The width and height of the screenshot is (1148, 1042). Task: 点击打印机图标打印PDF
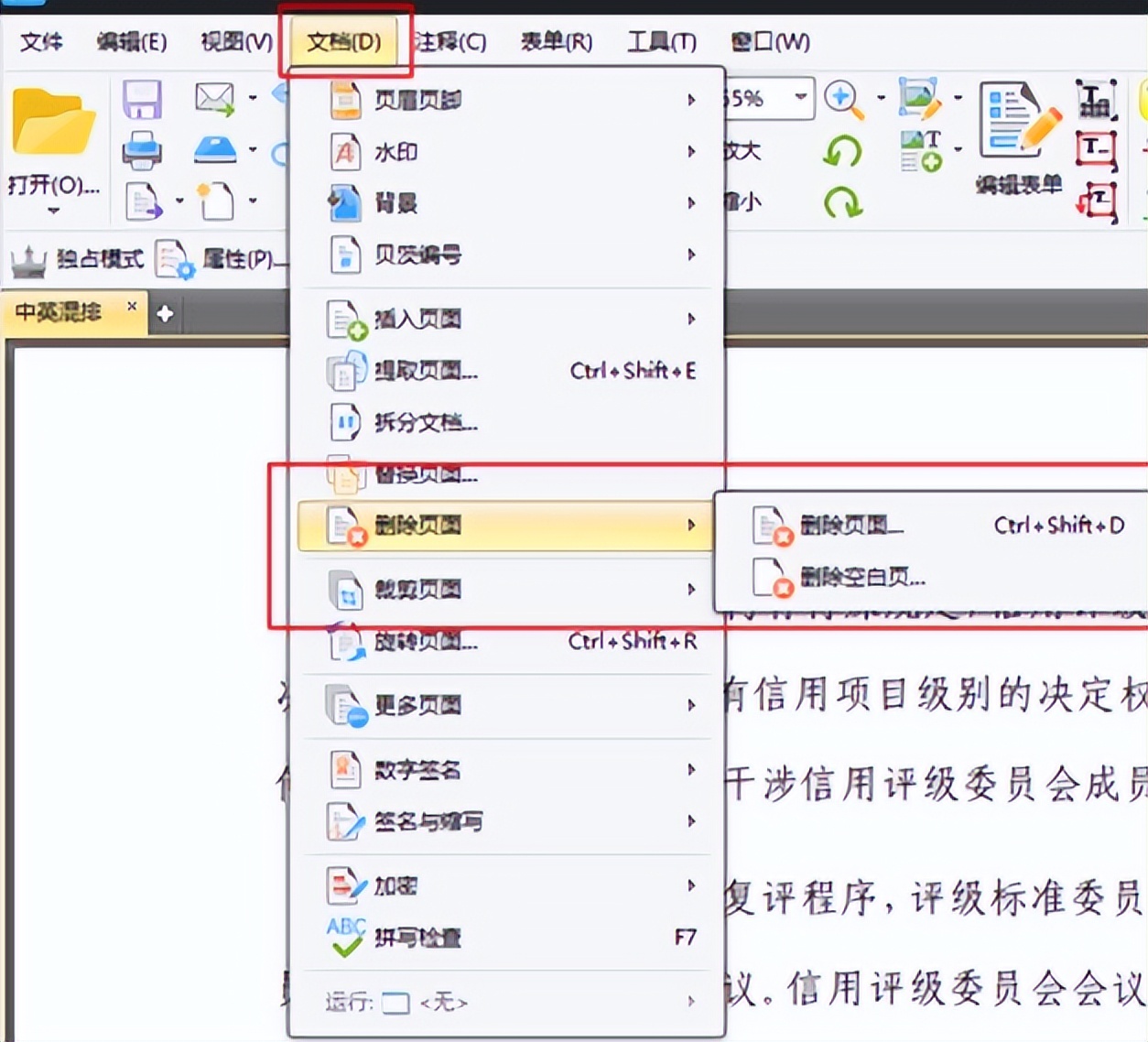142,149
